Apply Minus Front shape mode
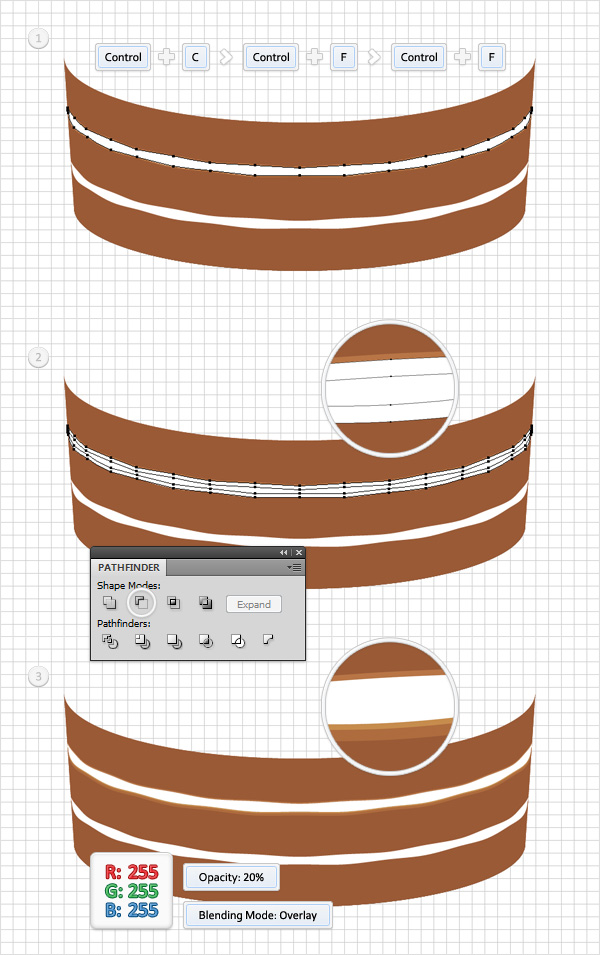The height and width of the screenshot is (955, 600). pyautogui.click(x=141, y=603)
